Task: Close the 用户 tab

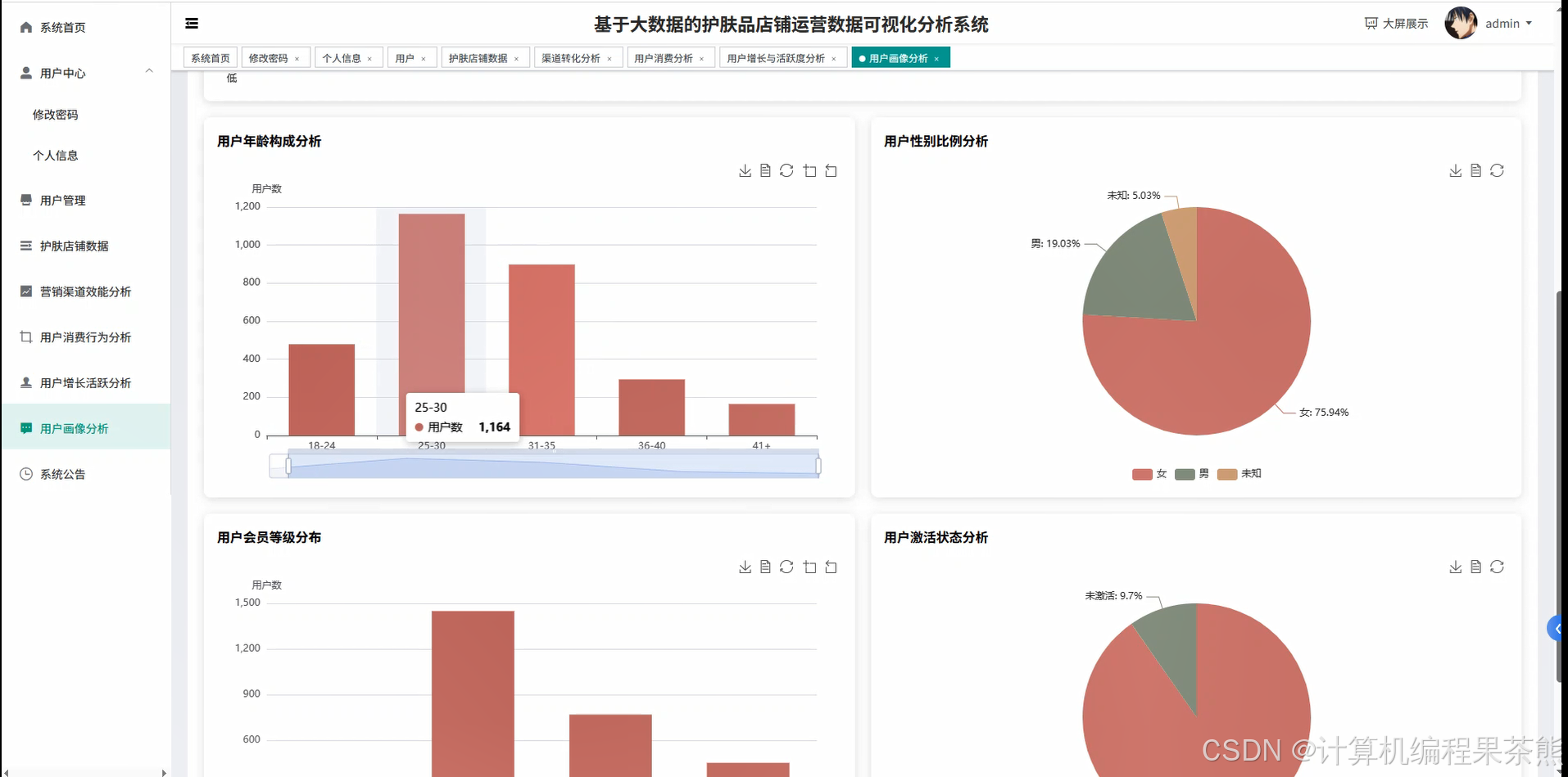Action: coord(424,59)
